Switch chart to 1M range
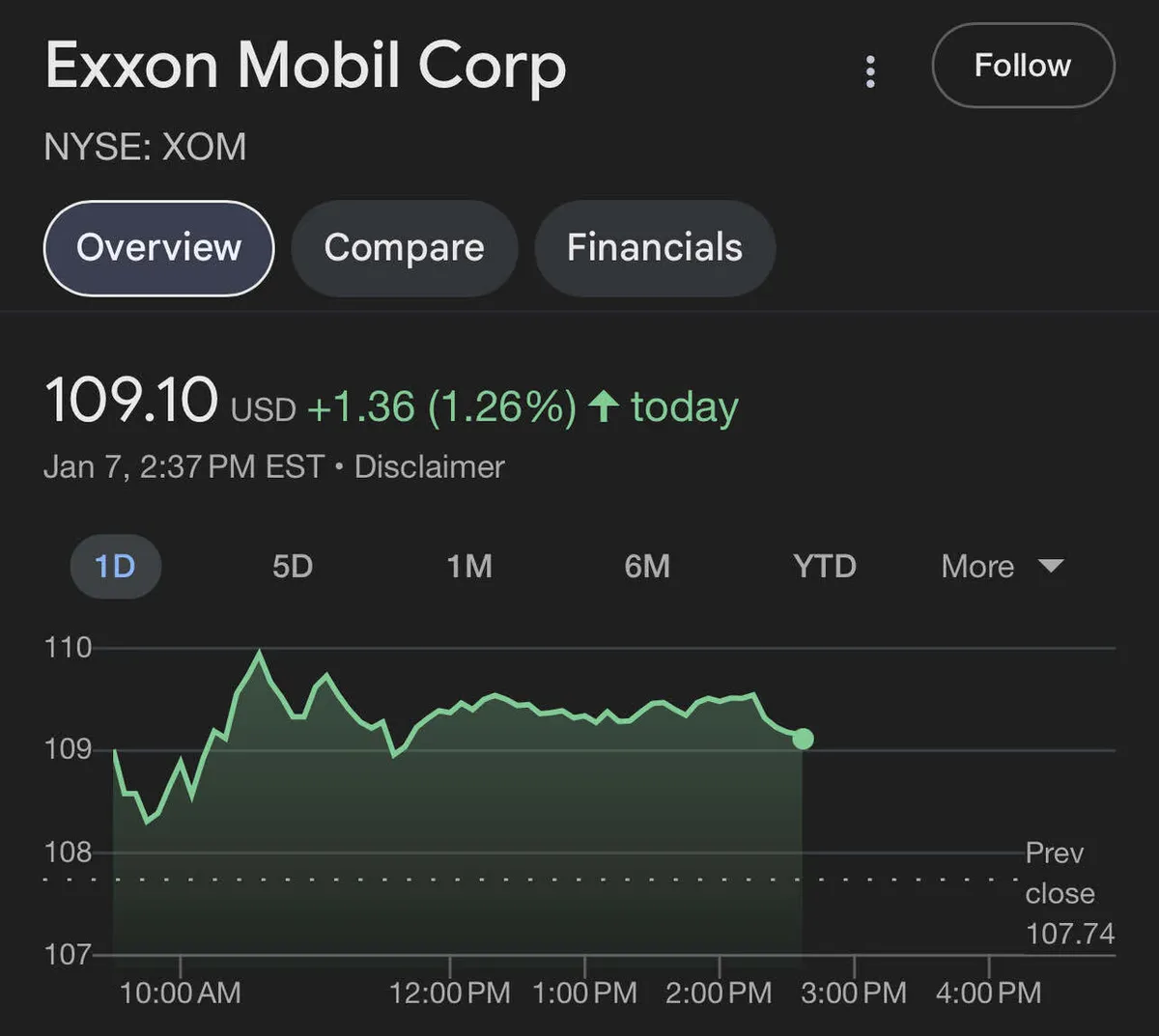This screenshot has width=1159, height=1036. (469, 566)
